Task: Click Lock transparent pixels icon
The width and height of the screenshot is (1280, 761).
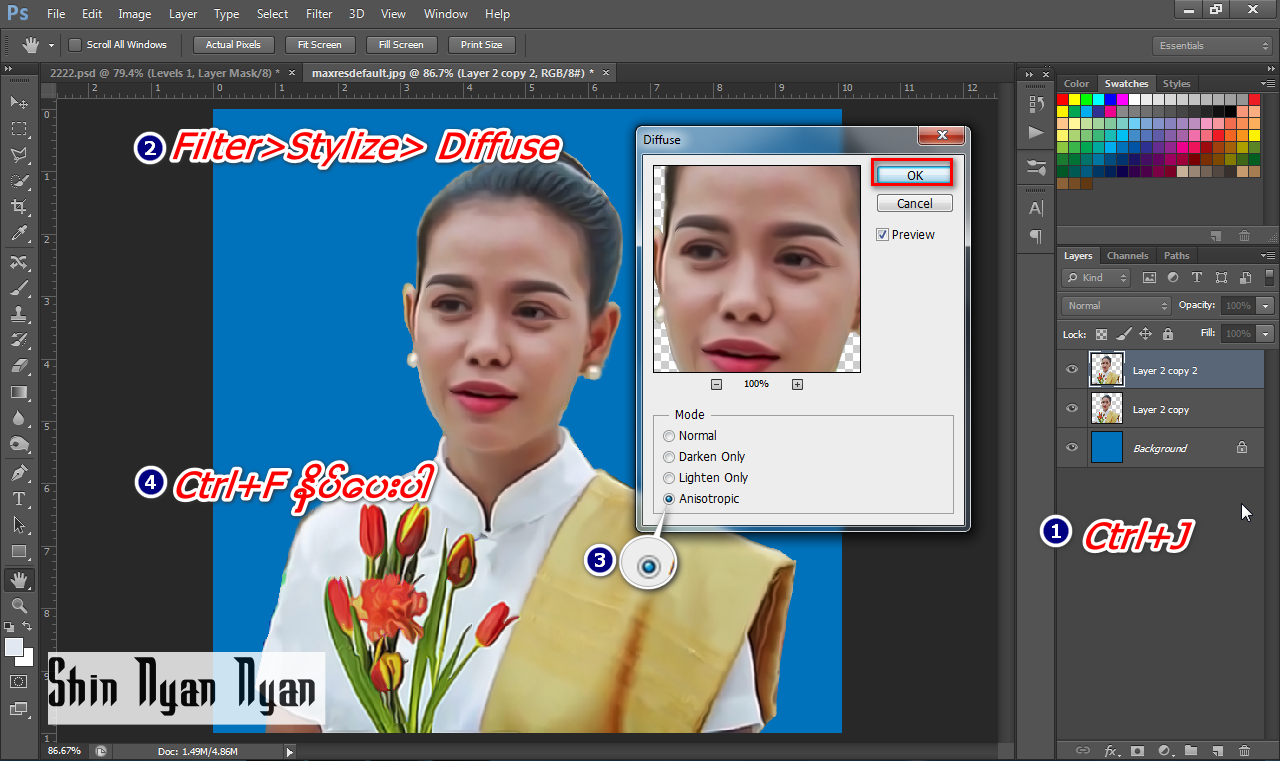Action: 1101,334
